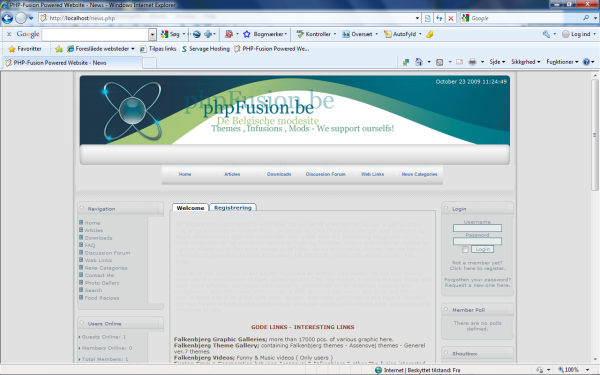Click the help question mark icon
Screen dimensions: 600x375
point(586,62)
